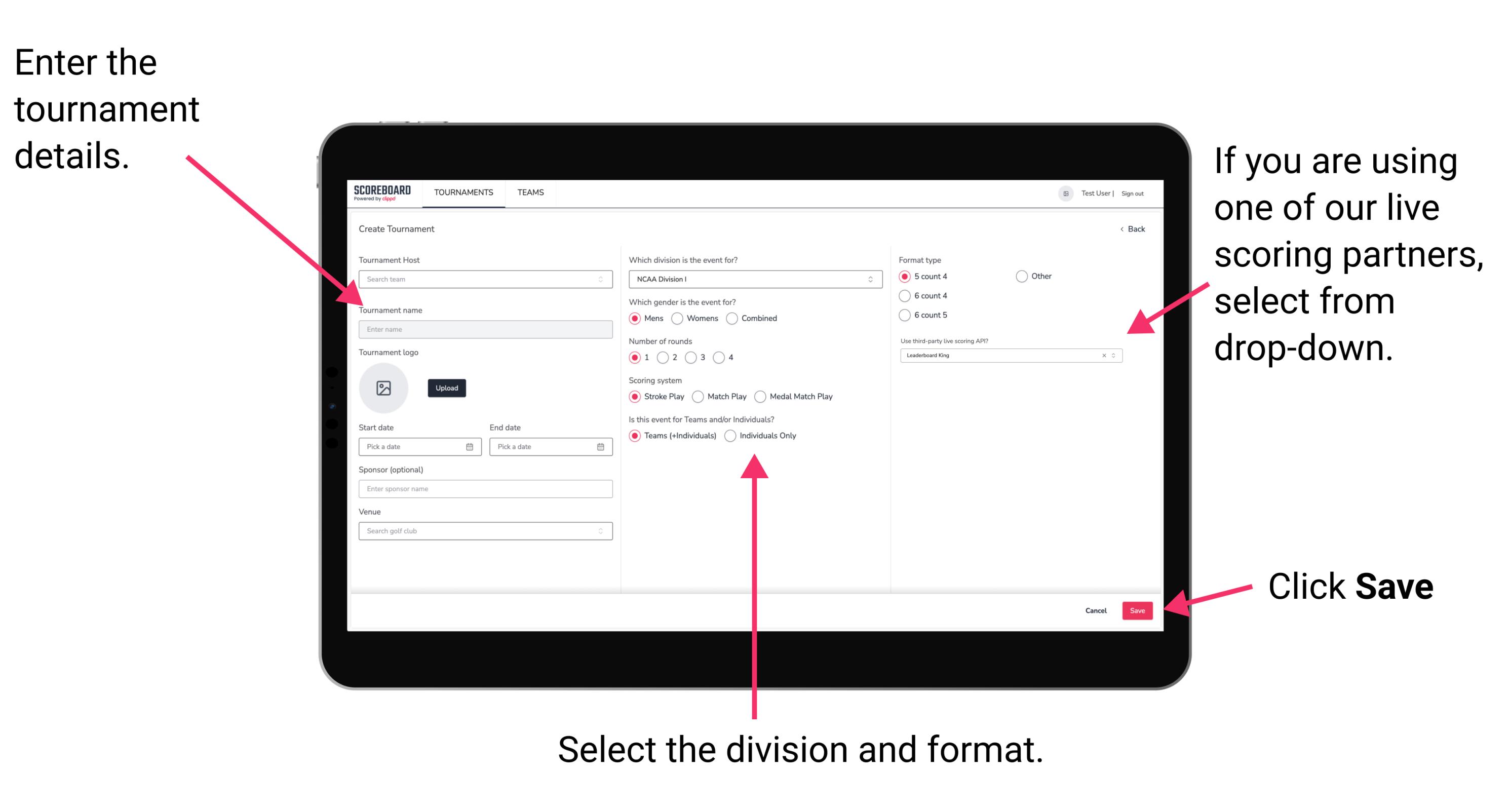Click the Sponsor optional input field
The width and height of the screenshot is (1509, 812).
pyautogui.click(x=483, y=489)
